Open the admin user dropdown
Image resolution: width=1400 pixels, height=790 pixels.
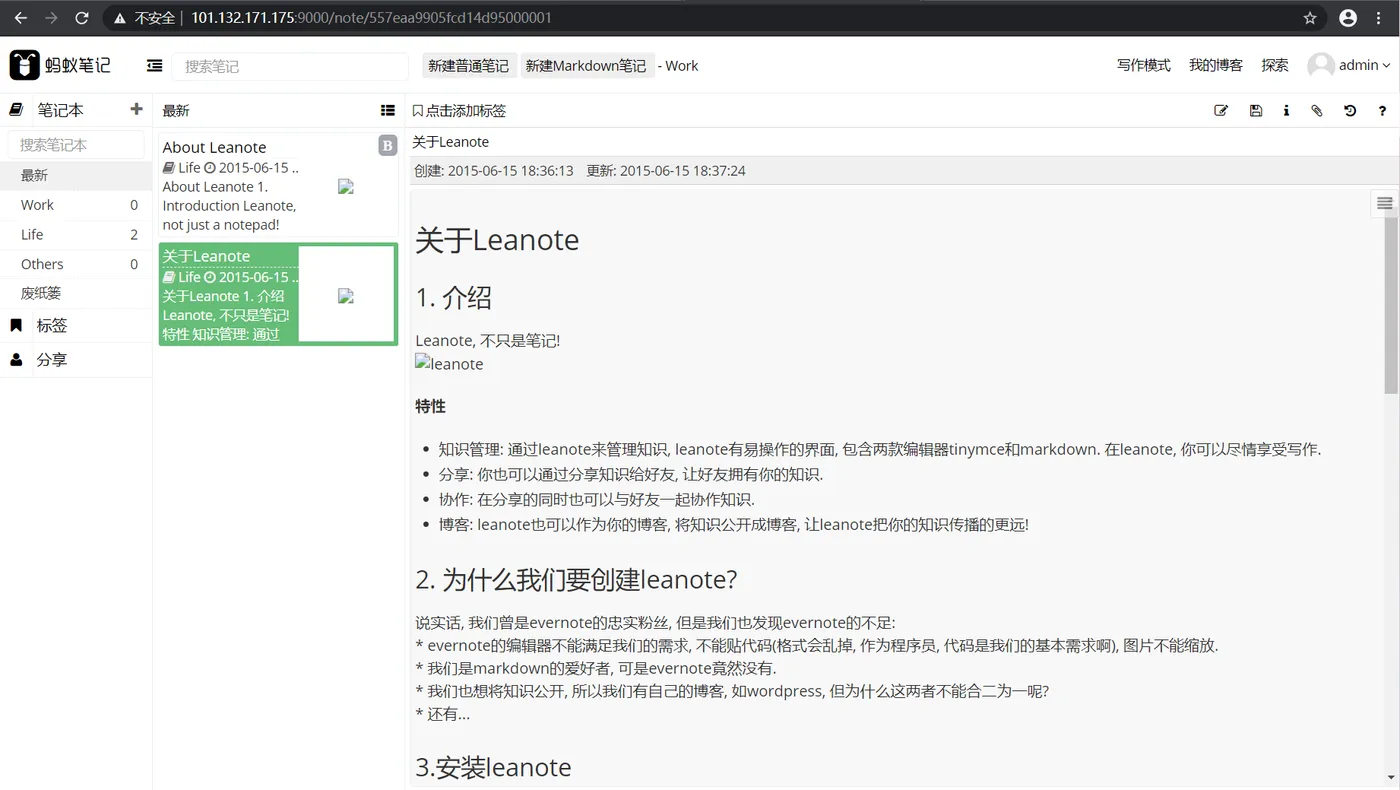coord(1349,65)
